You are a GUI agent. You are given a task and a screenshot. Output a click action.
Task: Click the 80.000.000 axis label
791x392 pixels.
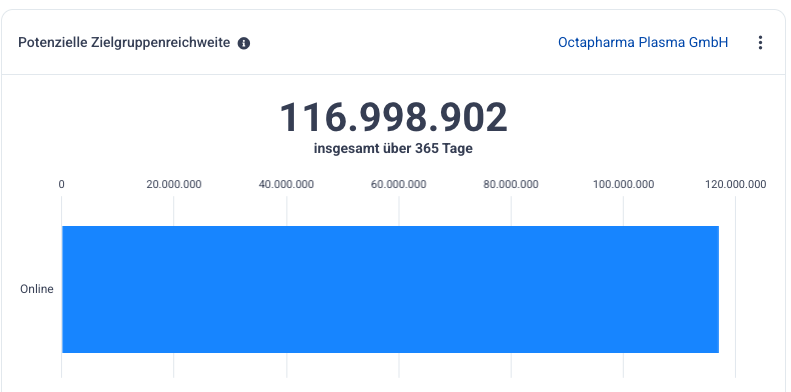click(511, 185)
